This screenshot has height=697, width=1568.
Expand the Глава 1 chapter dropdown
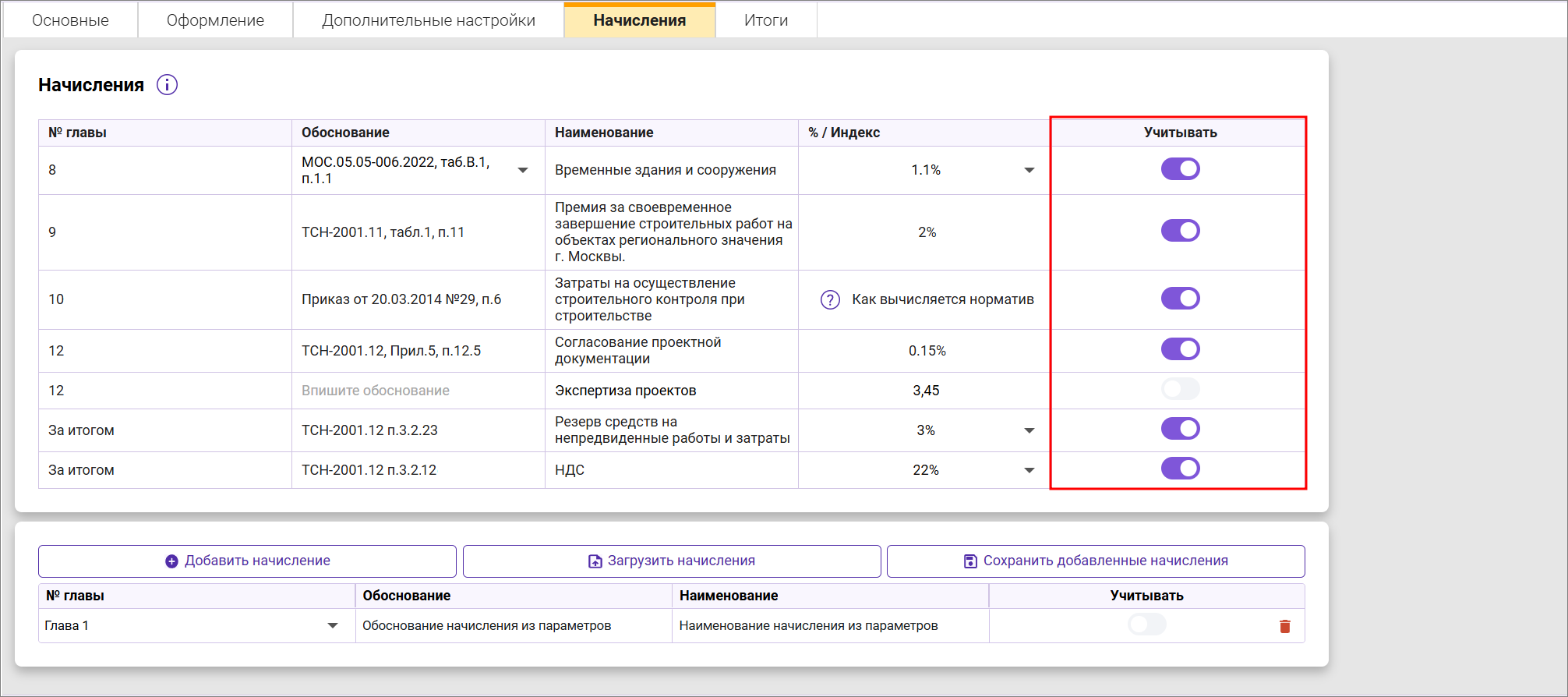pyautogui.click(x=333, y=626)
